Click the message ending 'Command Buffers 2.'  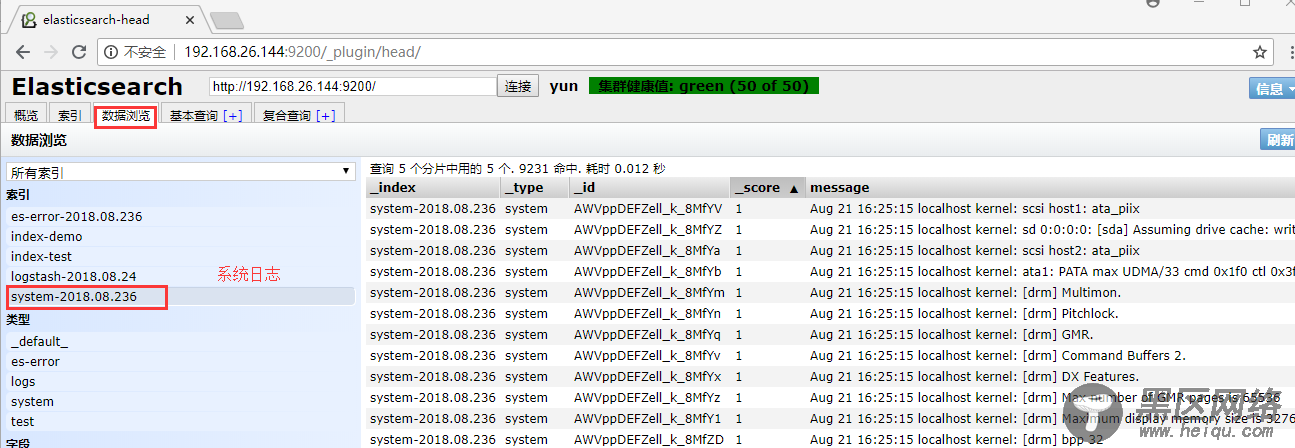coord(998,356)
